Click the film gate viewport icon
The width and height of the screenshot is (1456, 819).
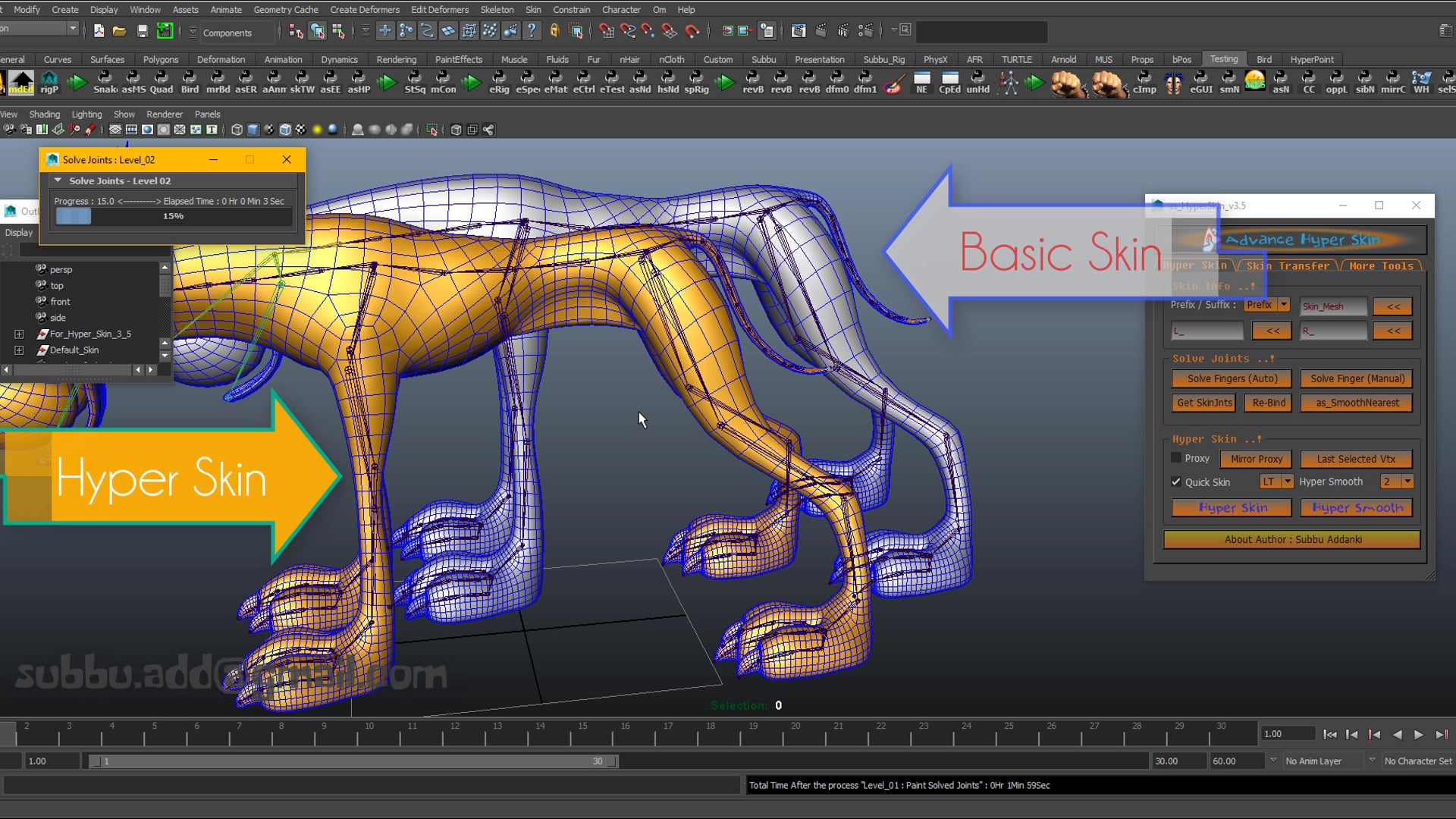click(x=131, y=130)
